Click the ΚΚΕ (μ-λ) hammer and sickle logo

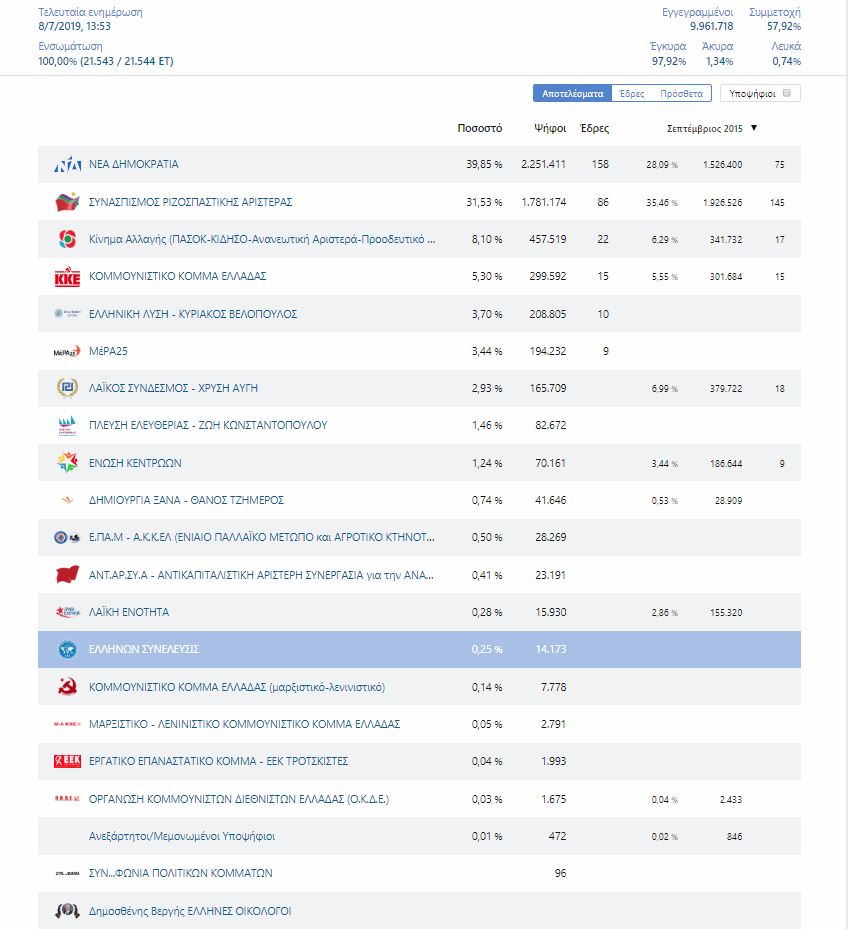[x=67, y=687]
